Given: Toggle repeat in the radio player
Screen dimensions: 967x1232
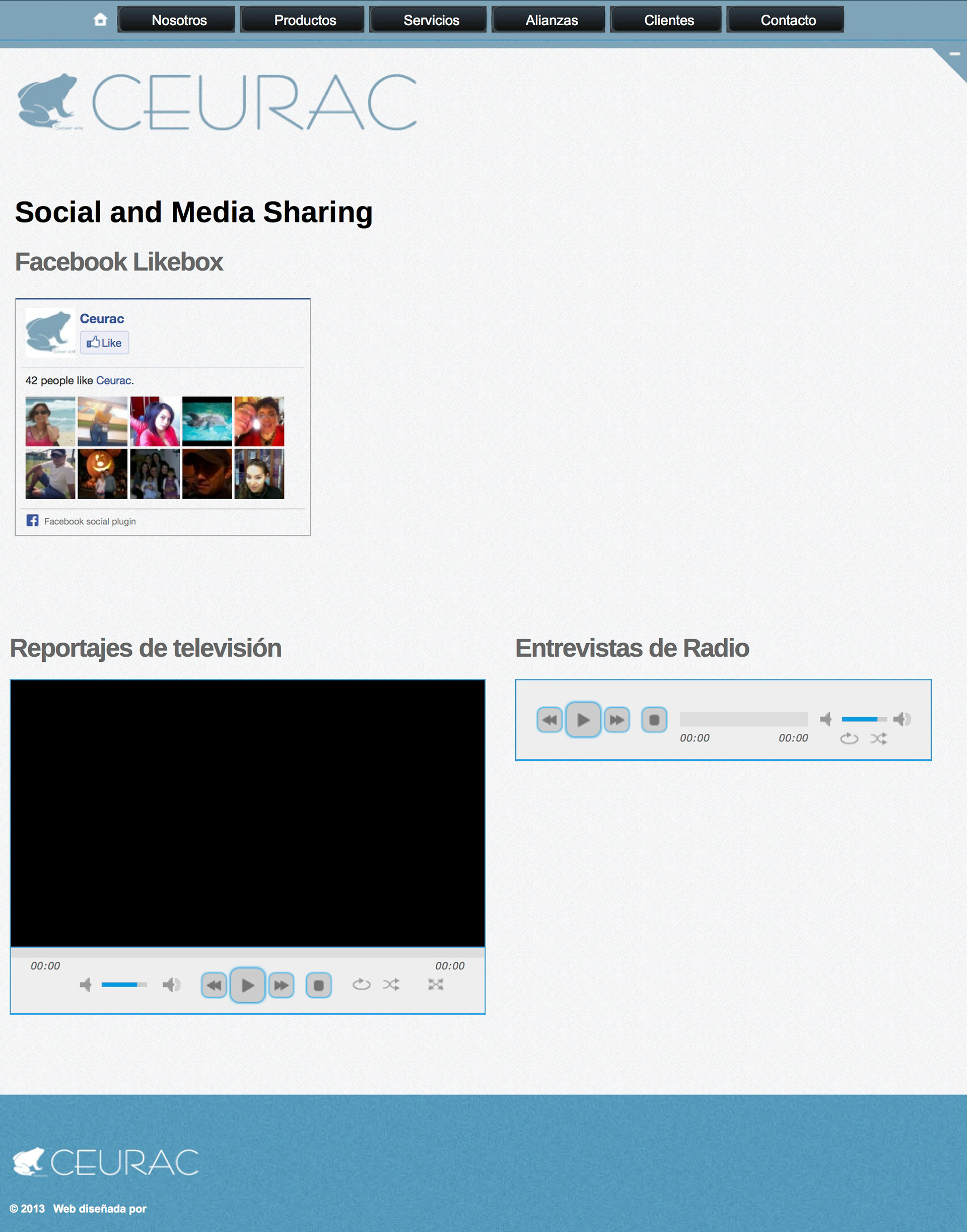Looking at the screenshot, I should click(x=849, y=739).
